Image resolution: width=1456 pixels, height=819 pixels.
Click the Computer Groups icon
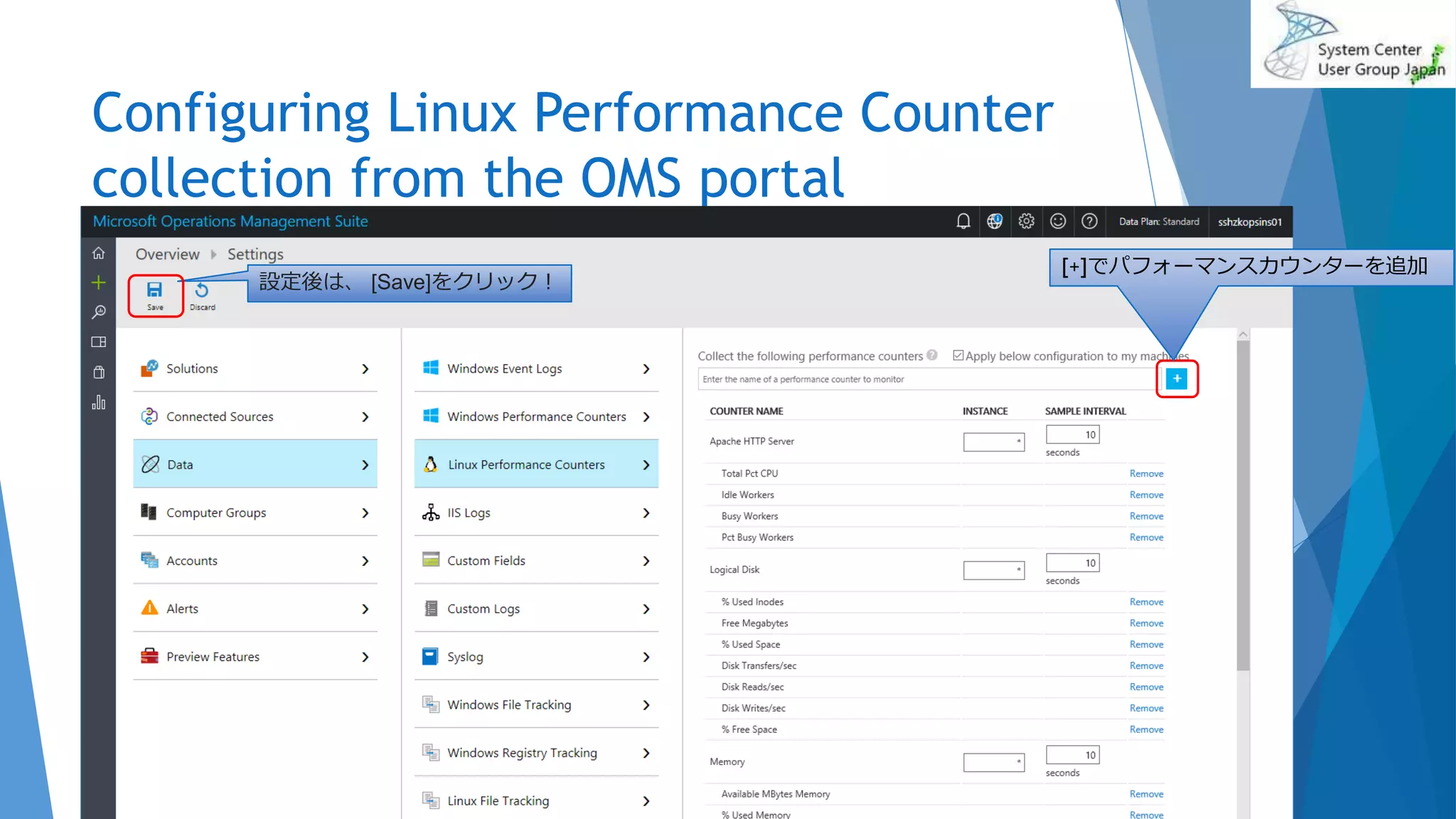(x=149, y=512)
